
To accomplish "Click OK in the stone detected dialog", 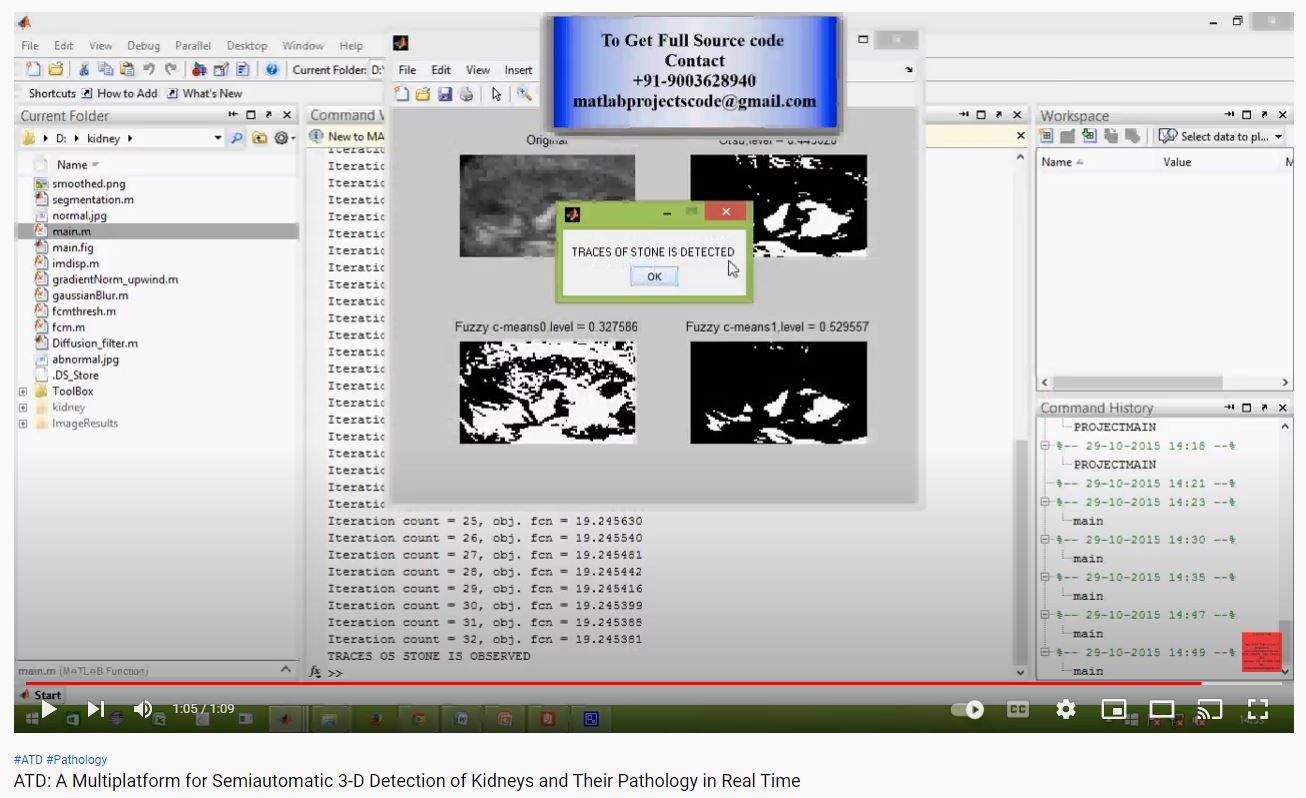I will point(654,277).
